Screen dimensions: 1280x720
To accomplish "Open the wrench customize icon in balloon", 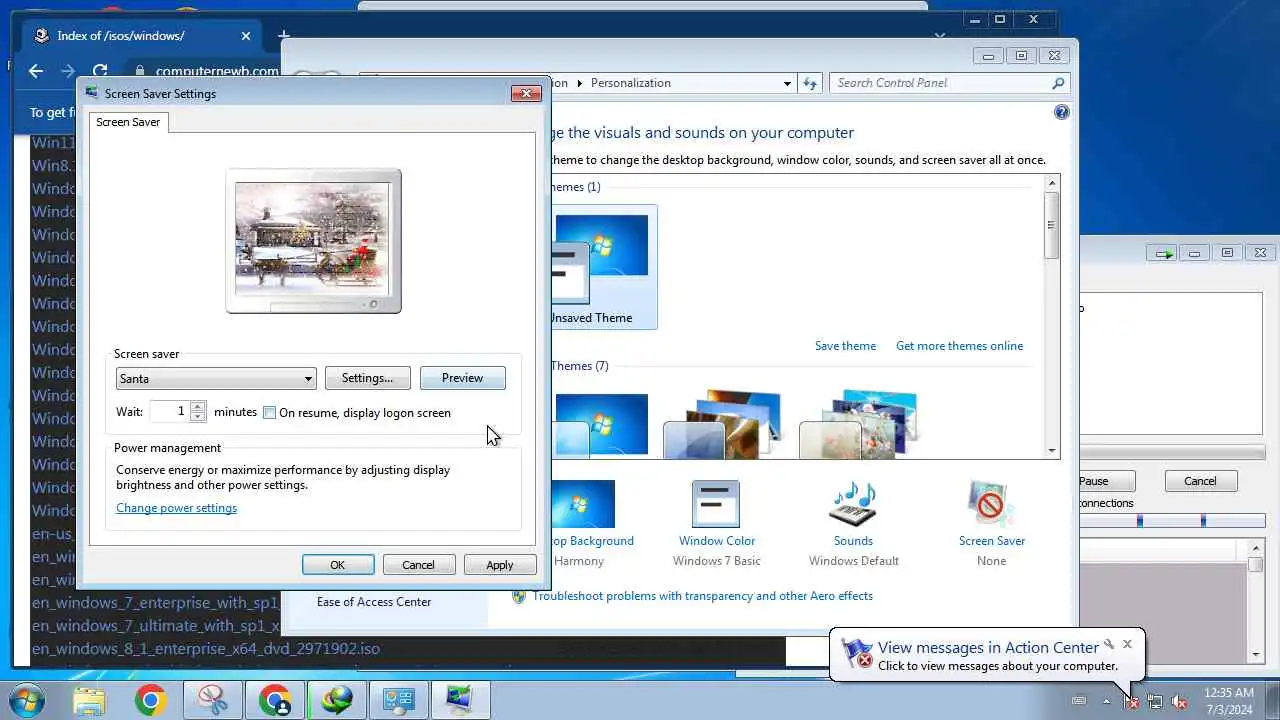I will (1109, 644).
